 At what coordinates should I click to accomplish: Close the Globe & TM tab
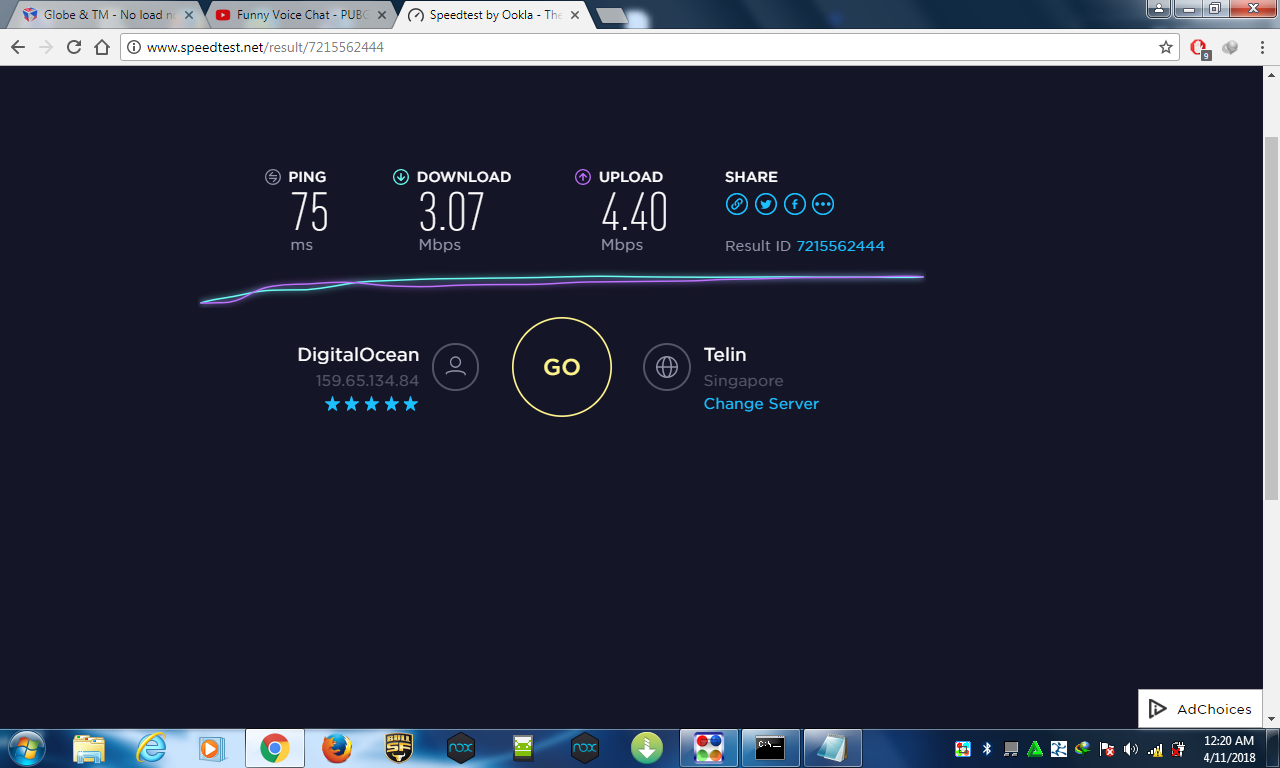coord(189,15)
